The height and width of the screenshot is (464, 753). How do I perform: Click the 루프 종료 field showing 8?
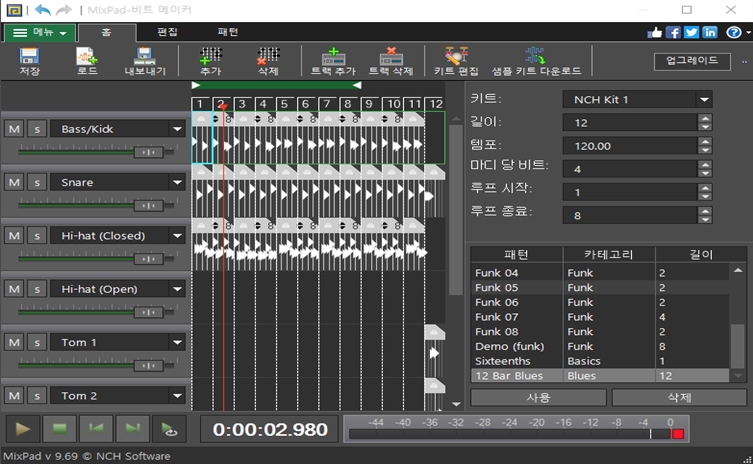[630, 215]
